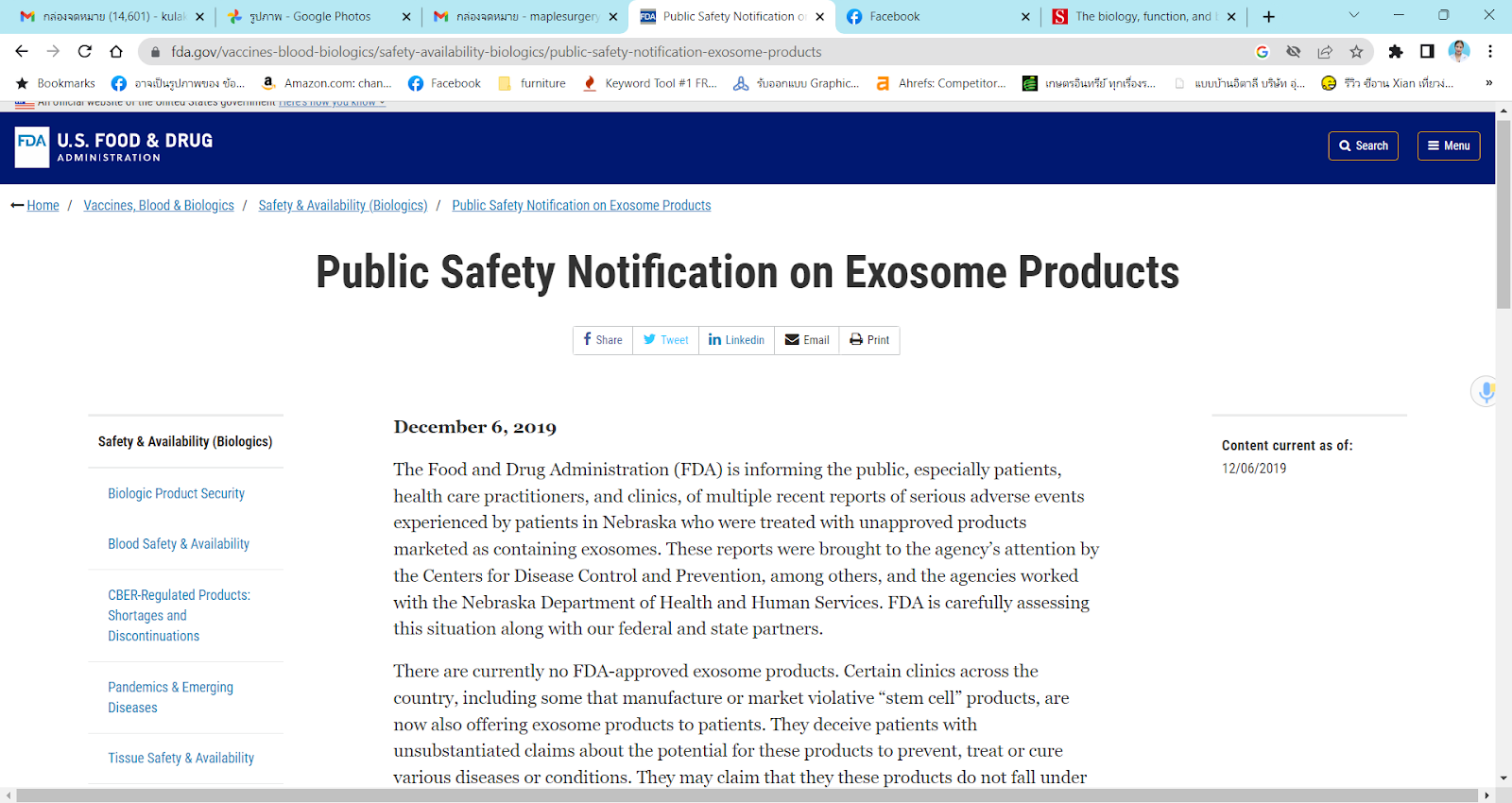Open Amazon.com bookmark

(327, 83)
